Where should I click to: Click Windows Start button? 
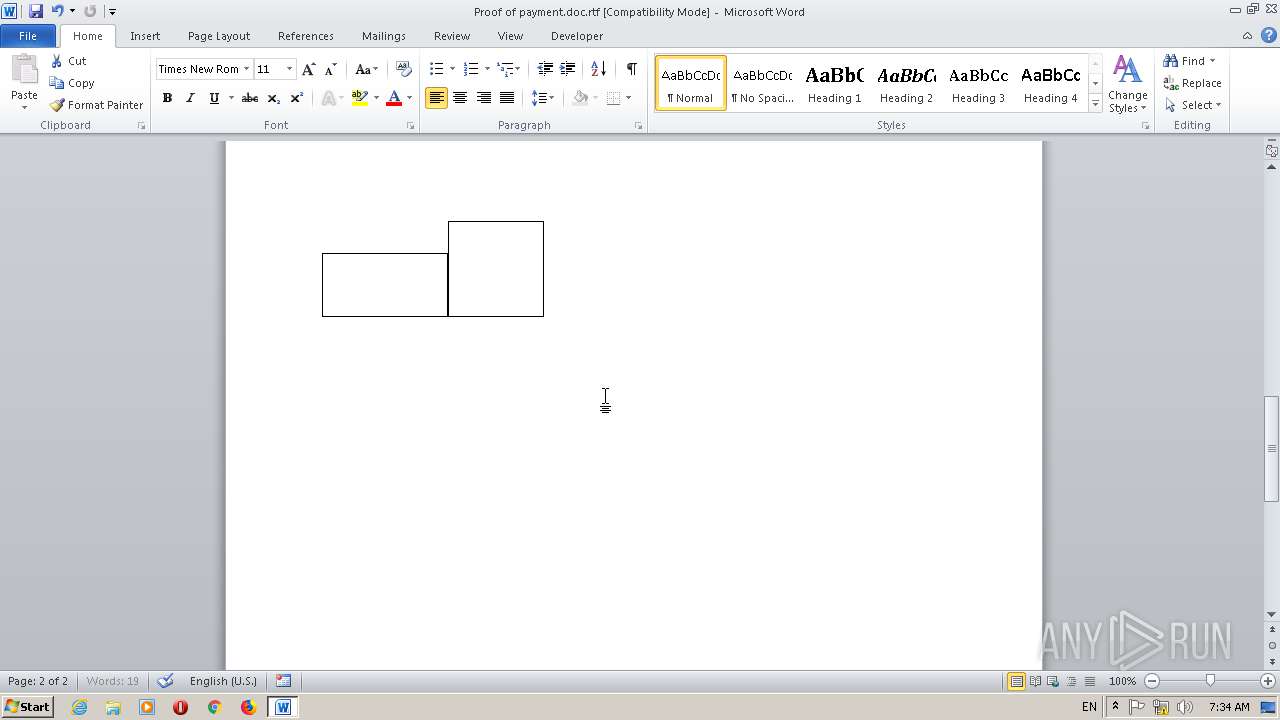(x=28, y=707)
